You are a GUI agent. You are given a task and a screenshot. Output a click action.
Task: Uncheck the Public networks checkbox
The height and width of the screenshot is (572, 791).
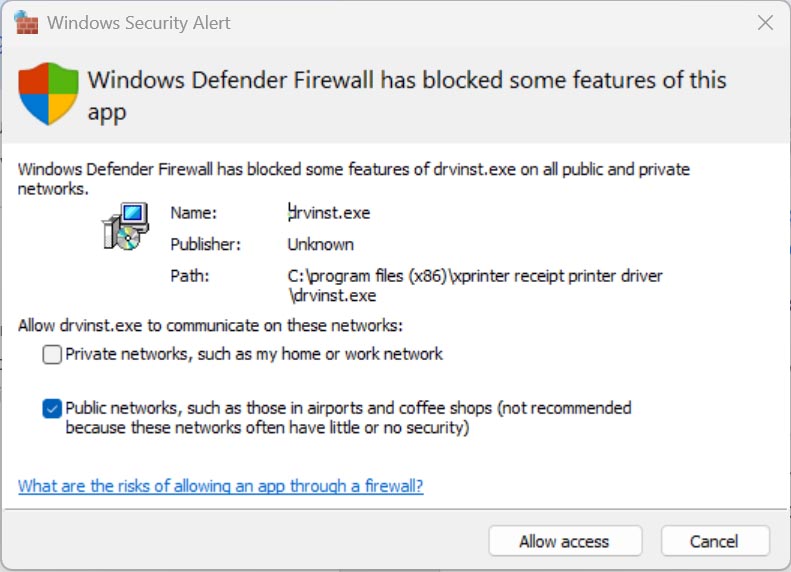click(52, 408)
